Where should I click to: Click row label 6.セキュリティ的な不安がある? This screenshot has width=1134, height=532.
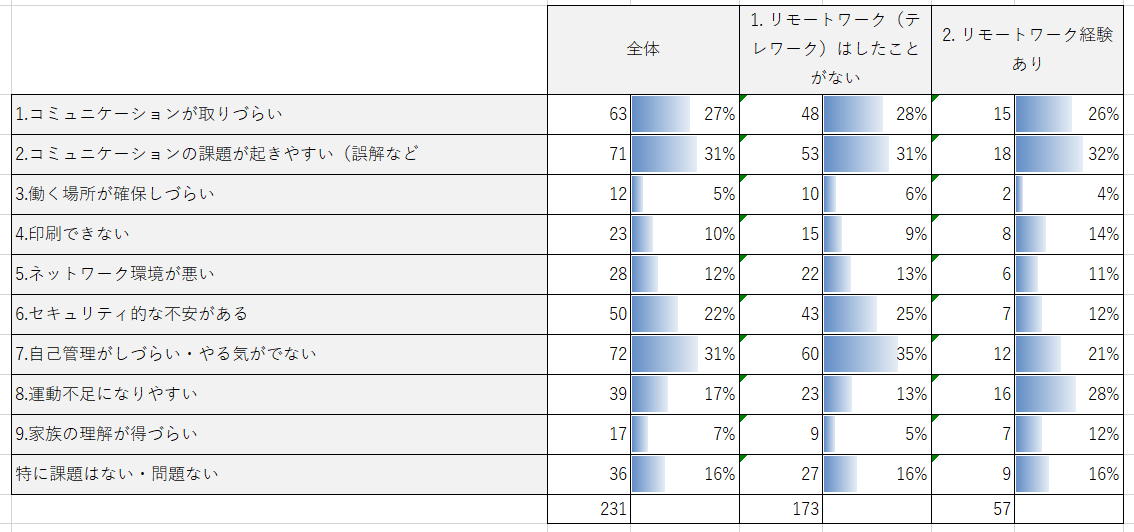tap(279, 314)
